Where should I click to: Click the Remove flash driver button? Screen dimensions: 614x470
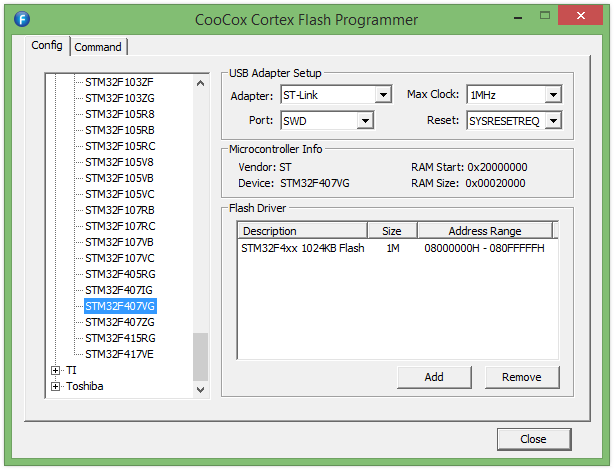pos(522,377)
